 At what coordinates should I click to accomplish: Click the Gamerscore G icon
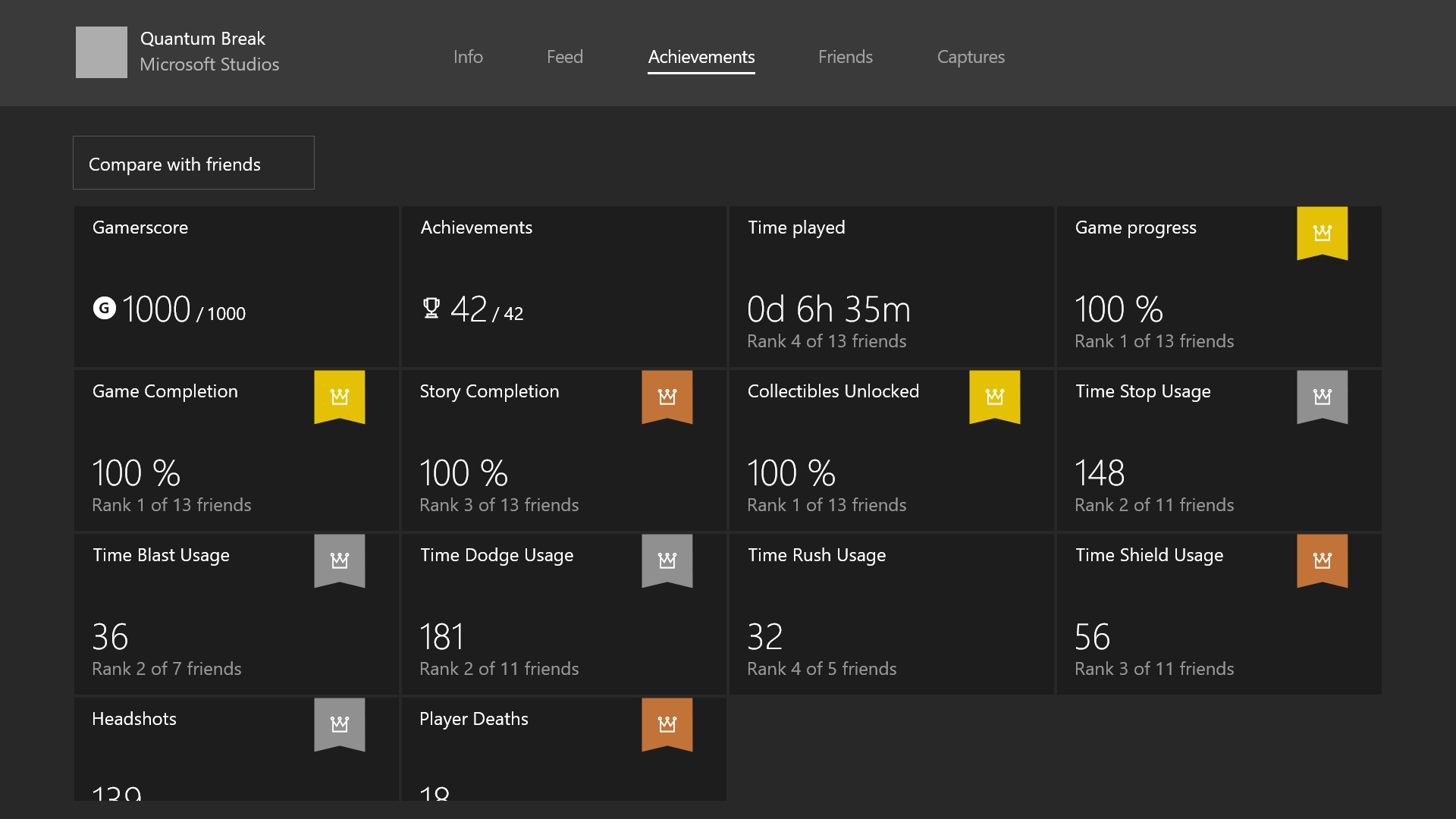[104, 308]
